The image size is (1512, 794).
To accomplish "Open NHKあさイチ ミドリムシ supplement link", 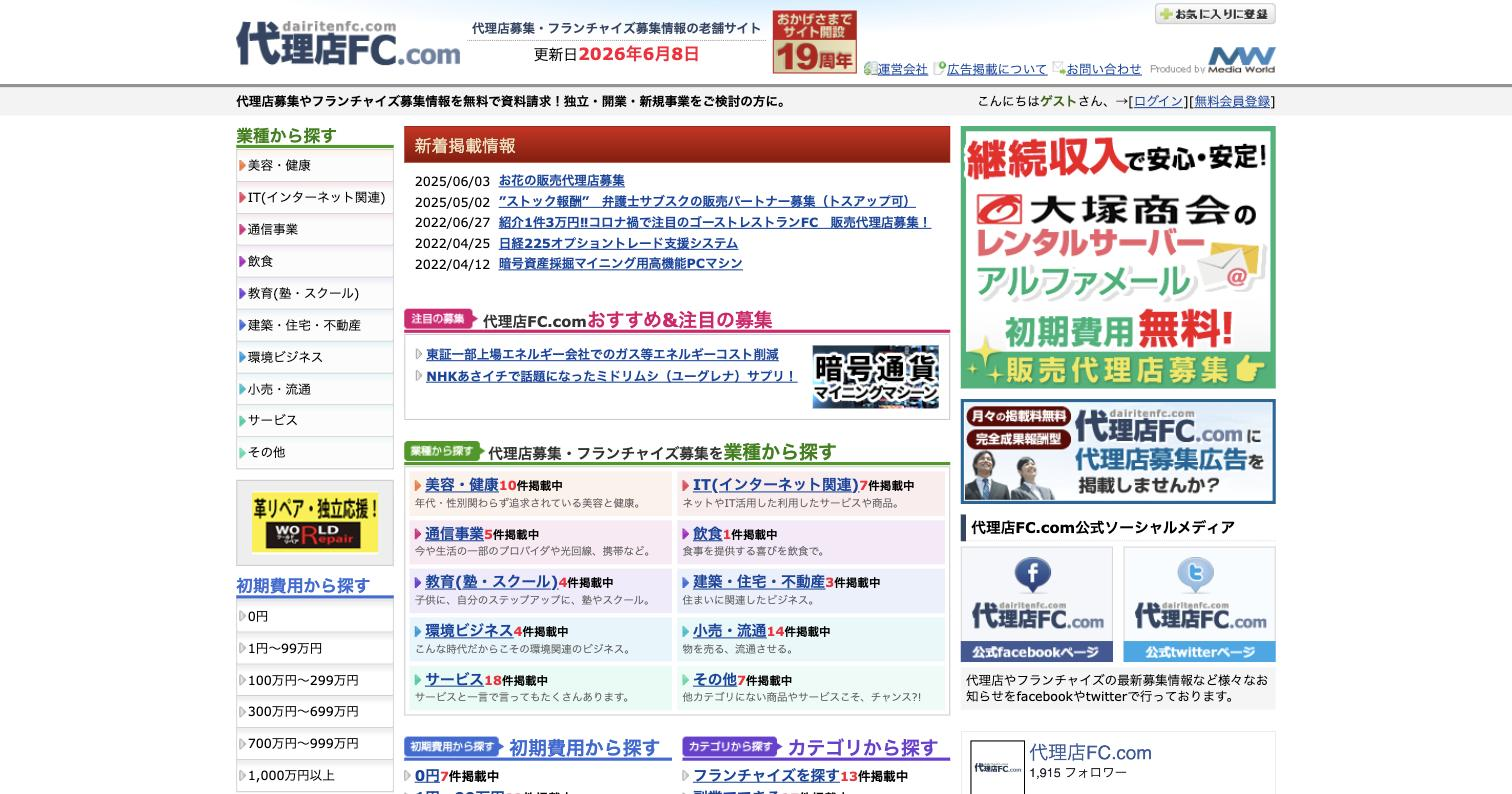I will click(x=611, y=376).
